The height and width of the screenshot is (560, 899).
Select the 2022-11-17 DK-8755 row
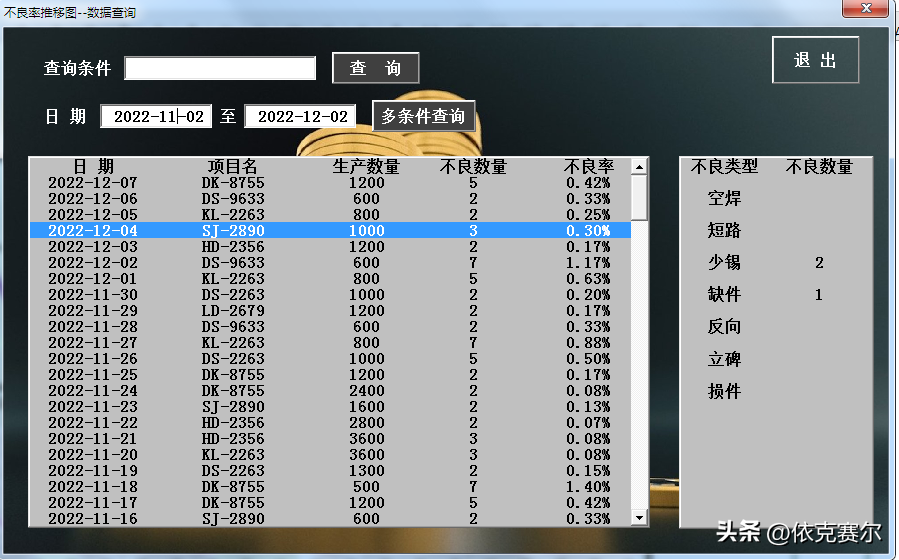(x=330, y=503)
